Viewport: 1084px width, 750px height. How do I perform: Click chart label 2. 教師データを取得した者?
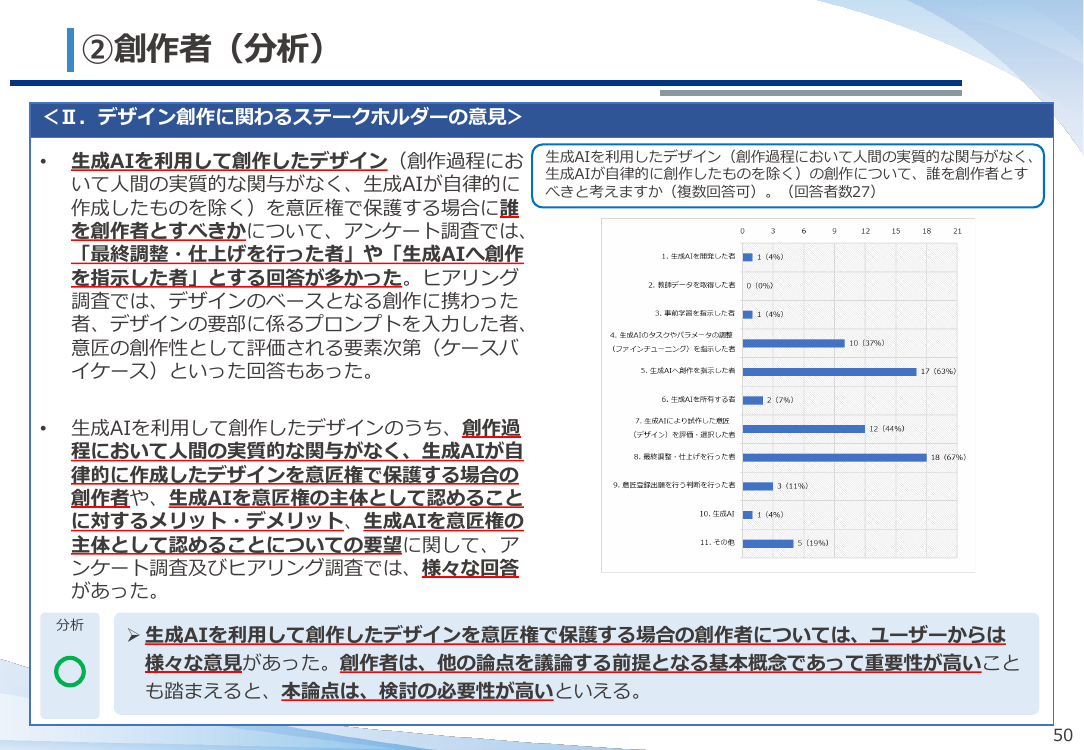(x=692, y=285)
